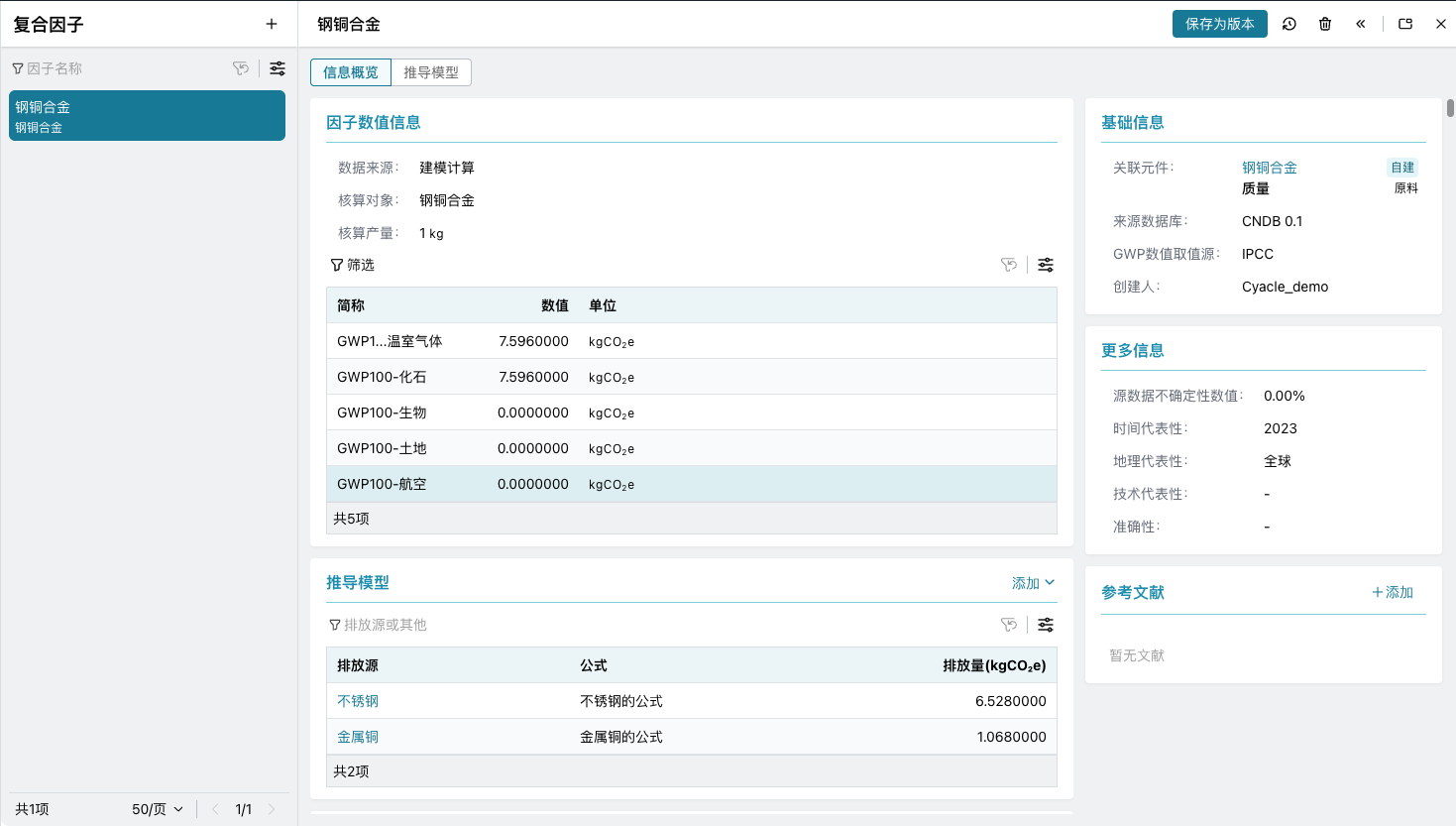Select 钢铜合金 in the factor list

(x=146, y=116)
